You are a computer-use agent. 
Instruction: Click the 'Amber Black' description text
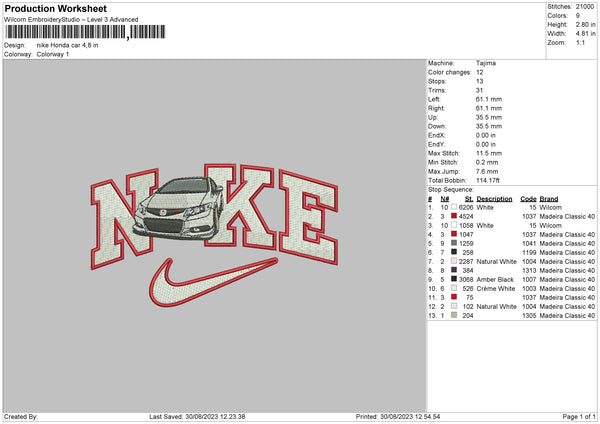coord(495,279)
